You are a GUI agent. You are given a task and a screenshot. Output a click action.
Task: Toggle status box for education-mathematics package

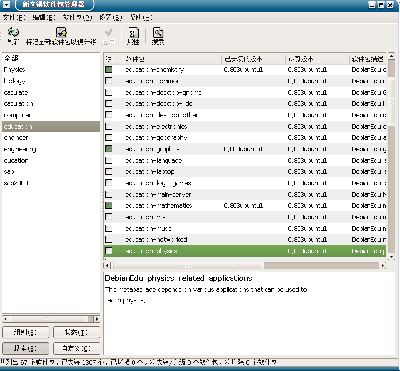point(109,206)
